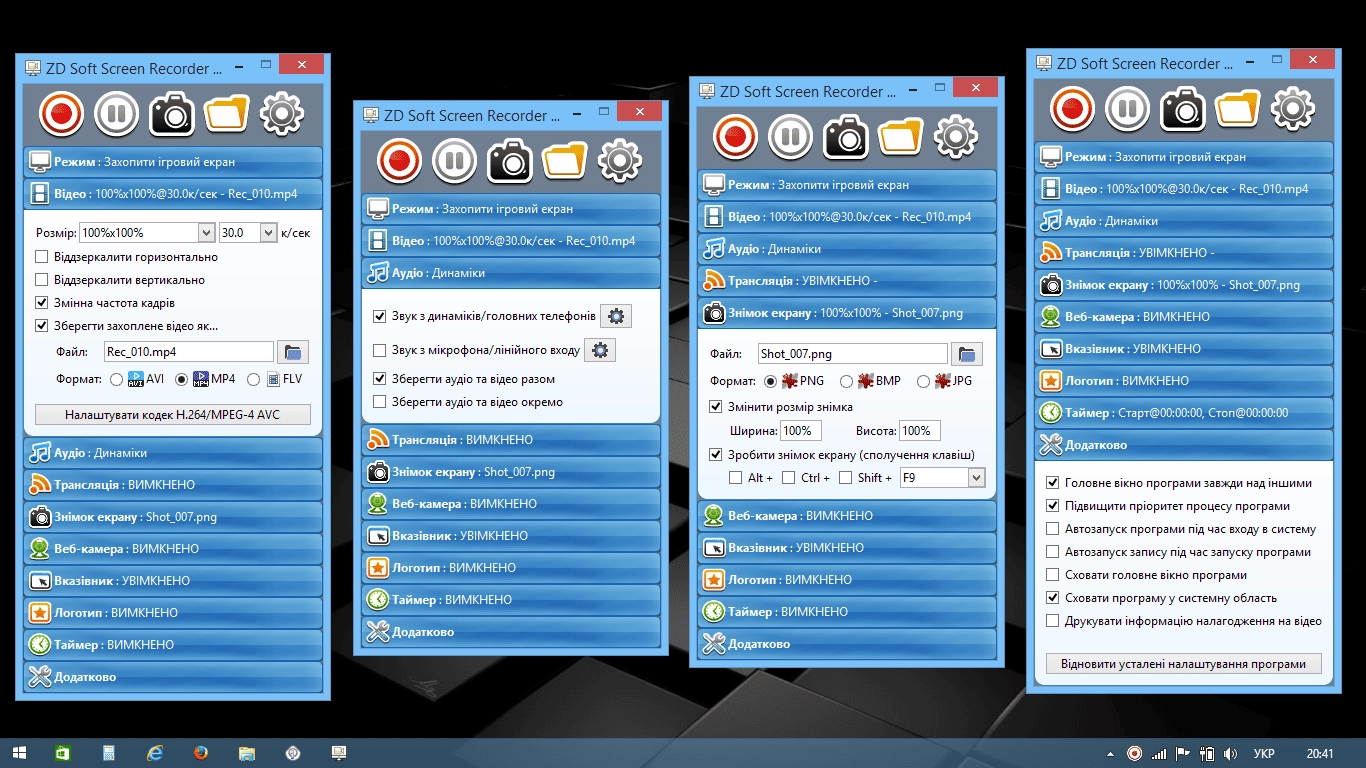Click the camera icon in the third window's toolbar
1366x768 pixels.
[846, 137]
